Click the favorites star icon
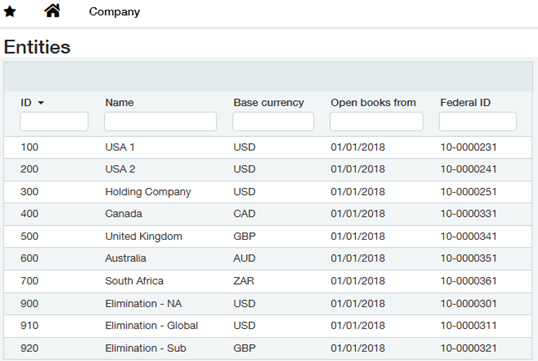 click(10, 12)
